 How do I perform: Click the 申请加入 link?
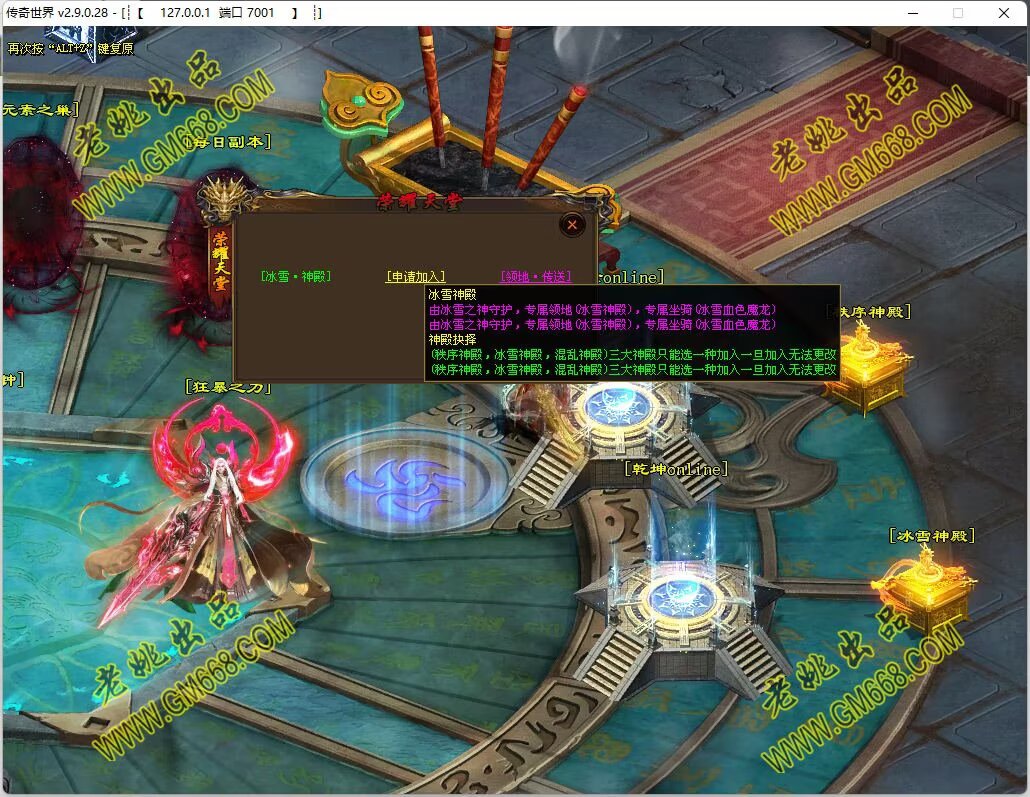(x=415, y=277)
